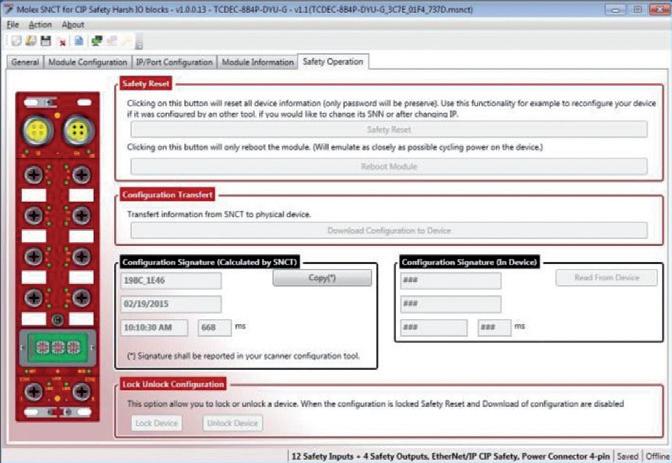Image resolution: width=672 pixels, height=463 pixels.
Task: Click the In Device ### milliseconds field
Action: 495,328
